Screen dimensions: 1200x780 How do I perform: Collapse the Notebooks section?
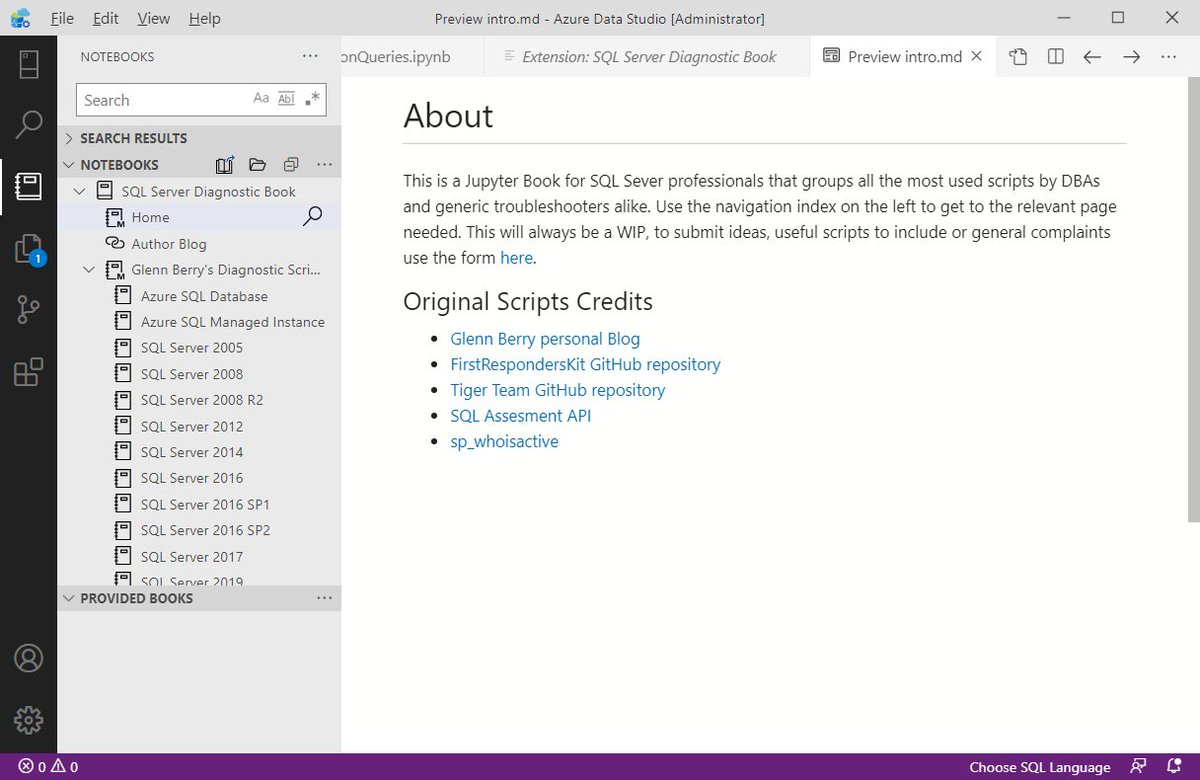point(69,165)
